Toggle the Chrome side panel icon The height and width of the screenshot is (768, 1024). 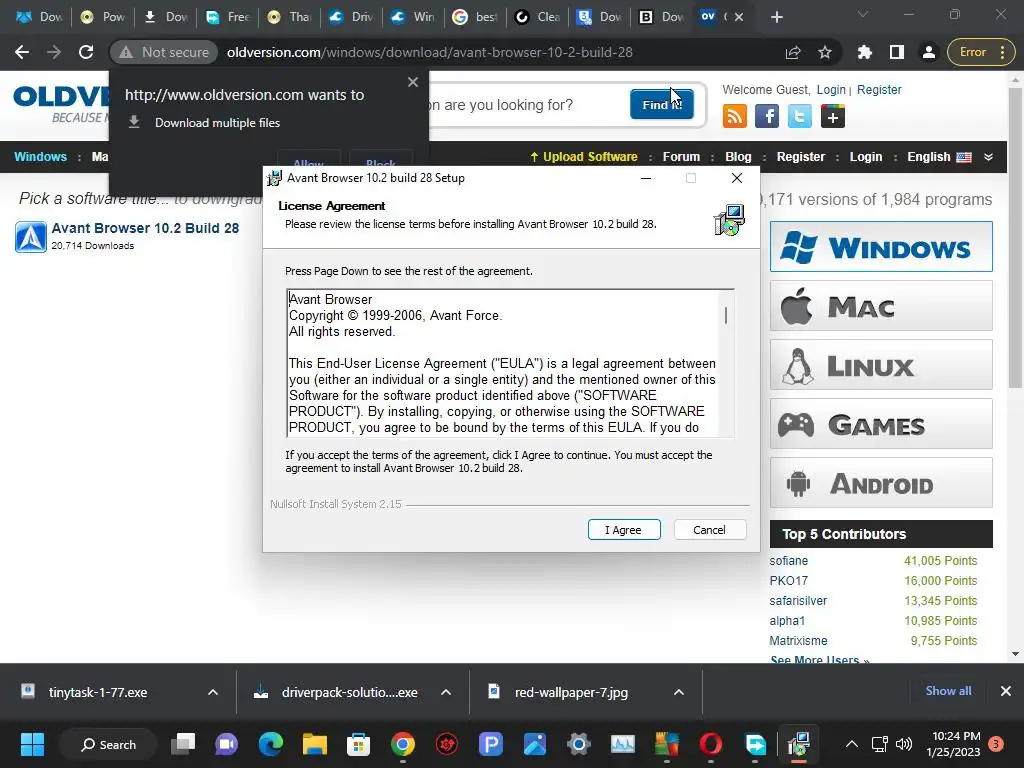coord(897,52)
